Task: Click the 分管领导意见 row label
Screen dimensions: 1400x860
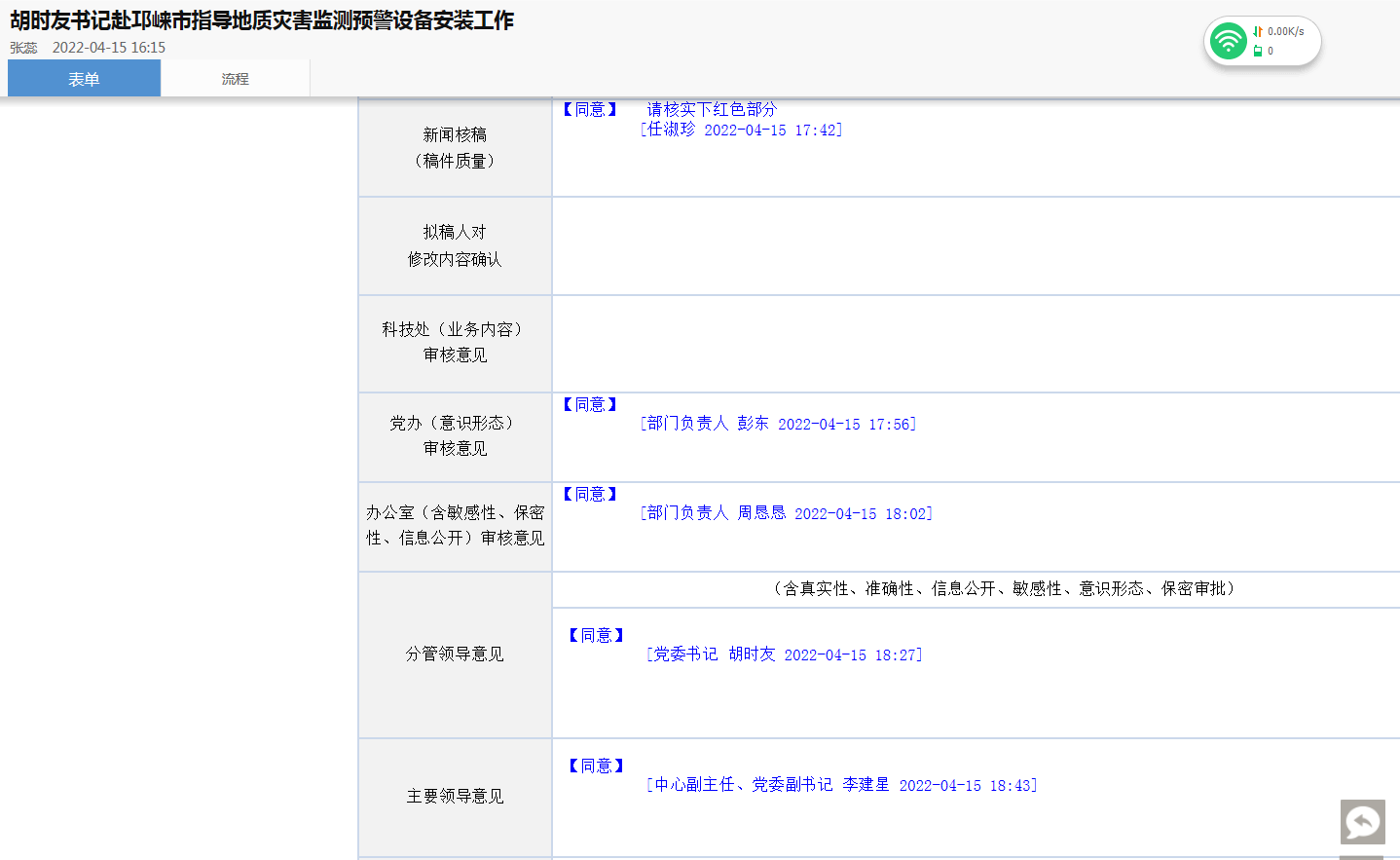Action: pyautogui.click(x=455, y=654)
